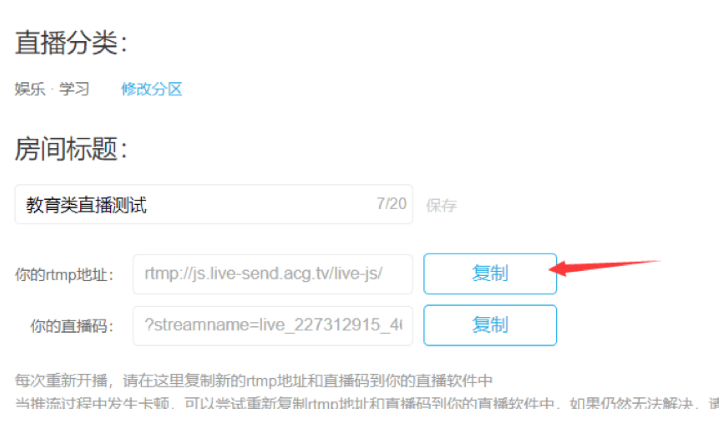
Task: Click the ?streamname=live stream key field
Action: pos(273,326)
